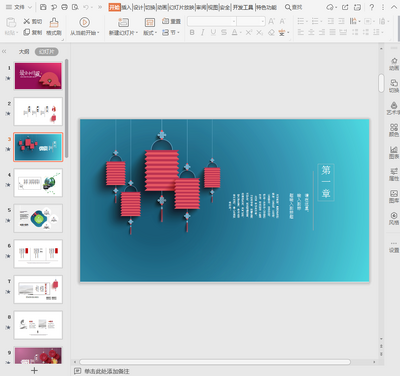Click the Cut (剪切) scissors icon
This screenshot has width=400, height=376.
(27, 21)
